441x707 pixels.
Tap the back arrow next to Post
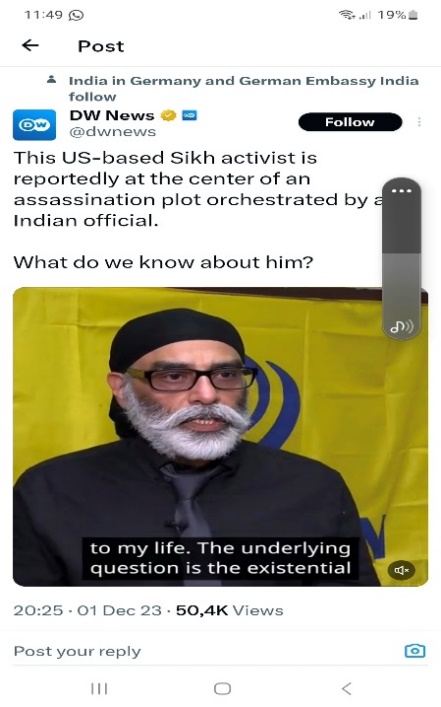click(30, 45)
